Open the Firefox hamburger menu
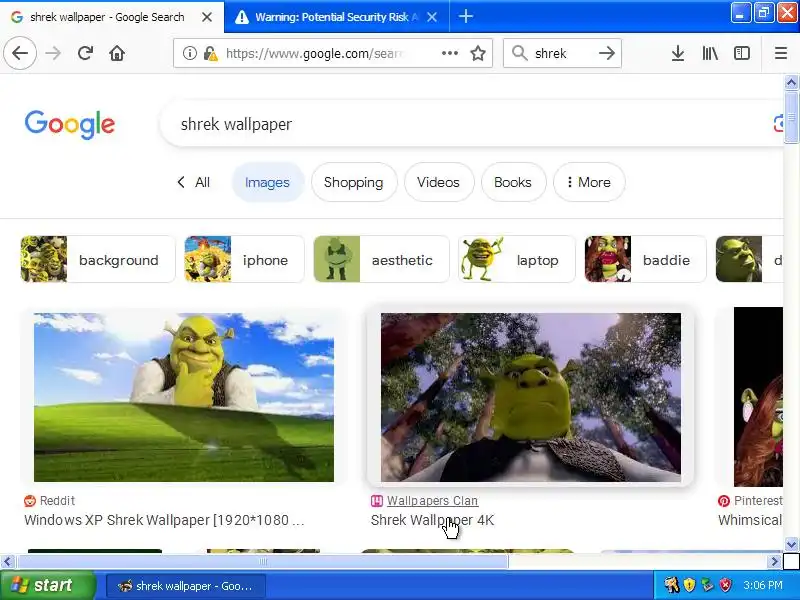This screenshot has width=800, height=600. pos(781,53)
